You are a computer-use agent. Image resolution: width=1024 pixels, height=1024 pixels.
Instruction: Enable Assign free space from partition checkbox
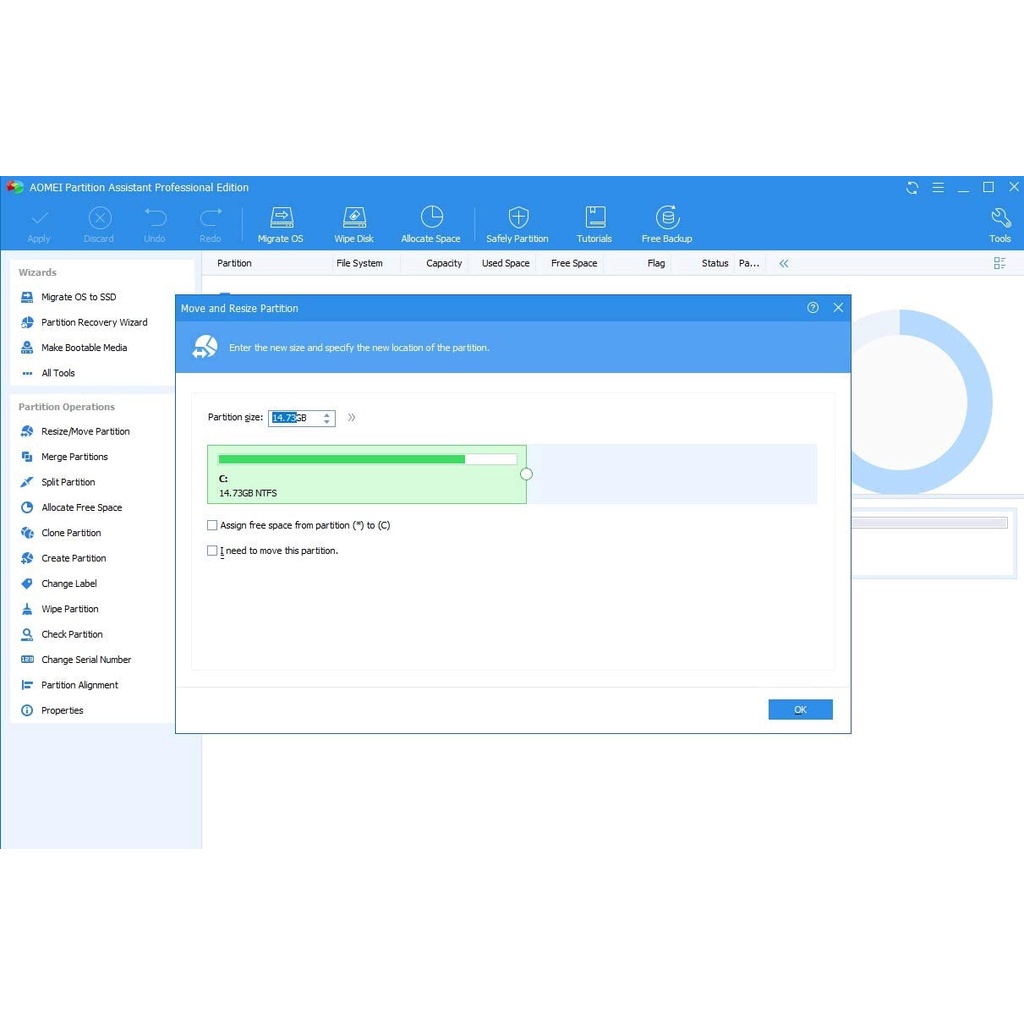212,525
